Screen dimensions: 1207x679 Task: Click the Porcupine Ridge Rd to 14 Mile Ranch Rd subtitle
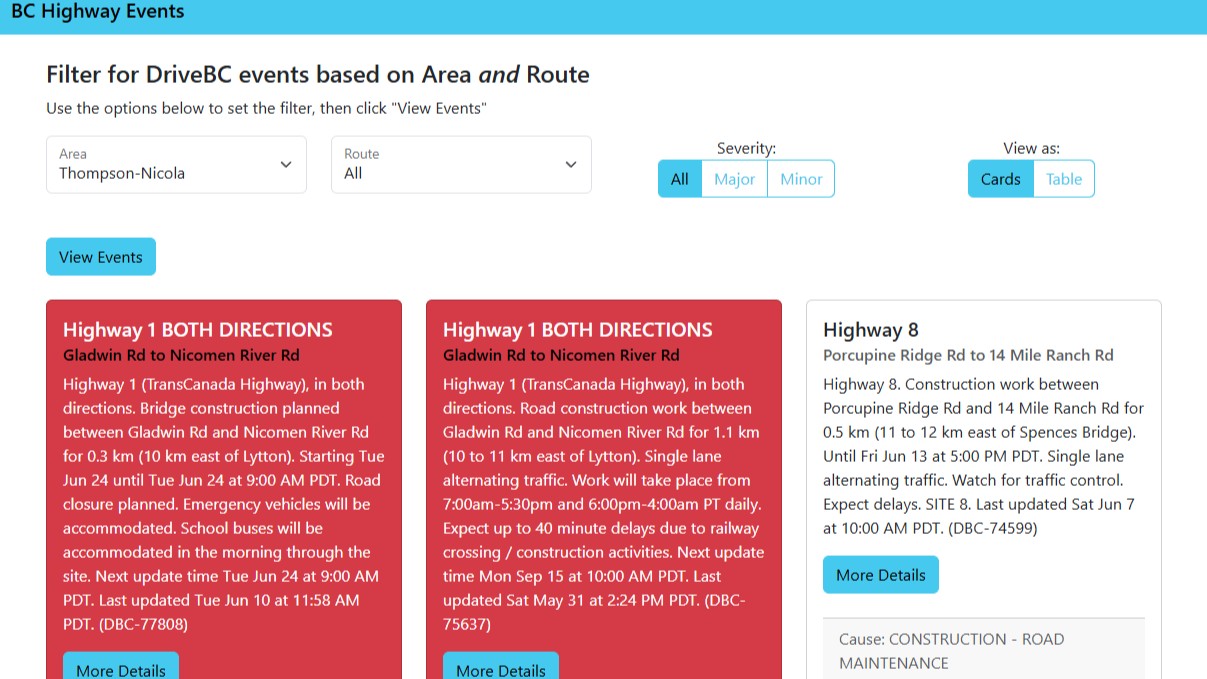[x=968, y=355]
